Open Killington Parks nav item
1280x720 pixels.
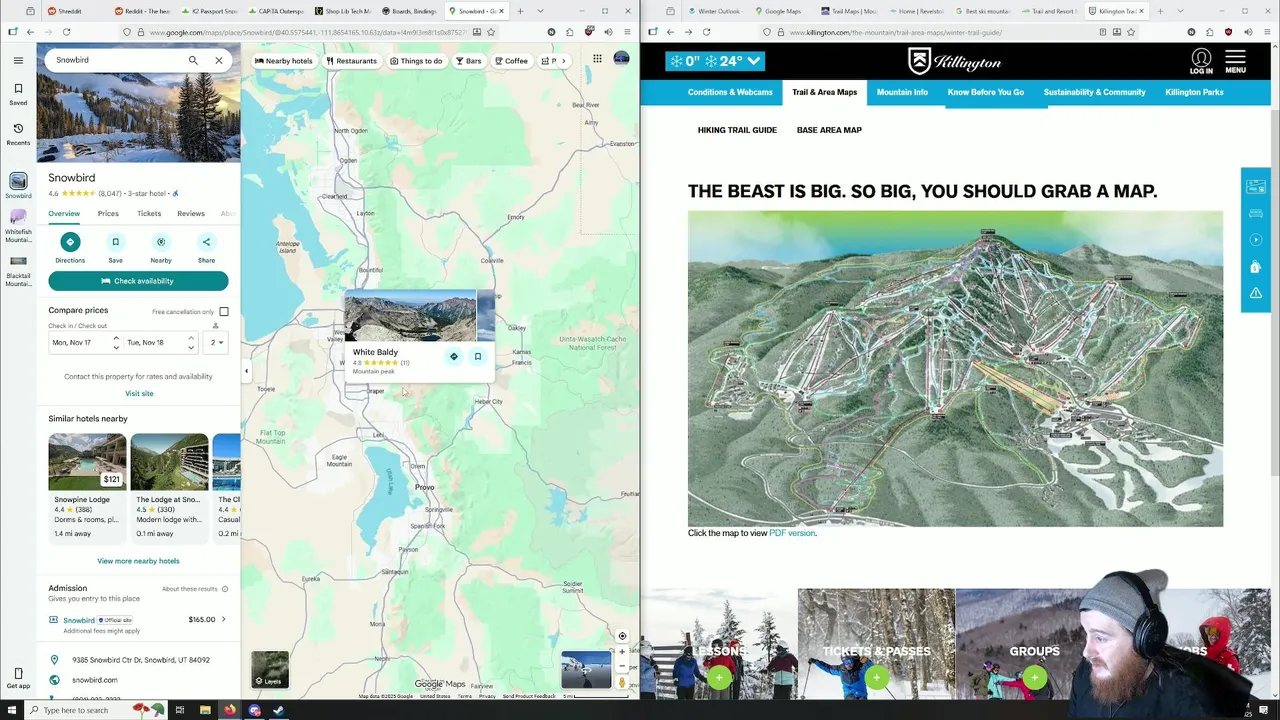click(1194, 92)
